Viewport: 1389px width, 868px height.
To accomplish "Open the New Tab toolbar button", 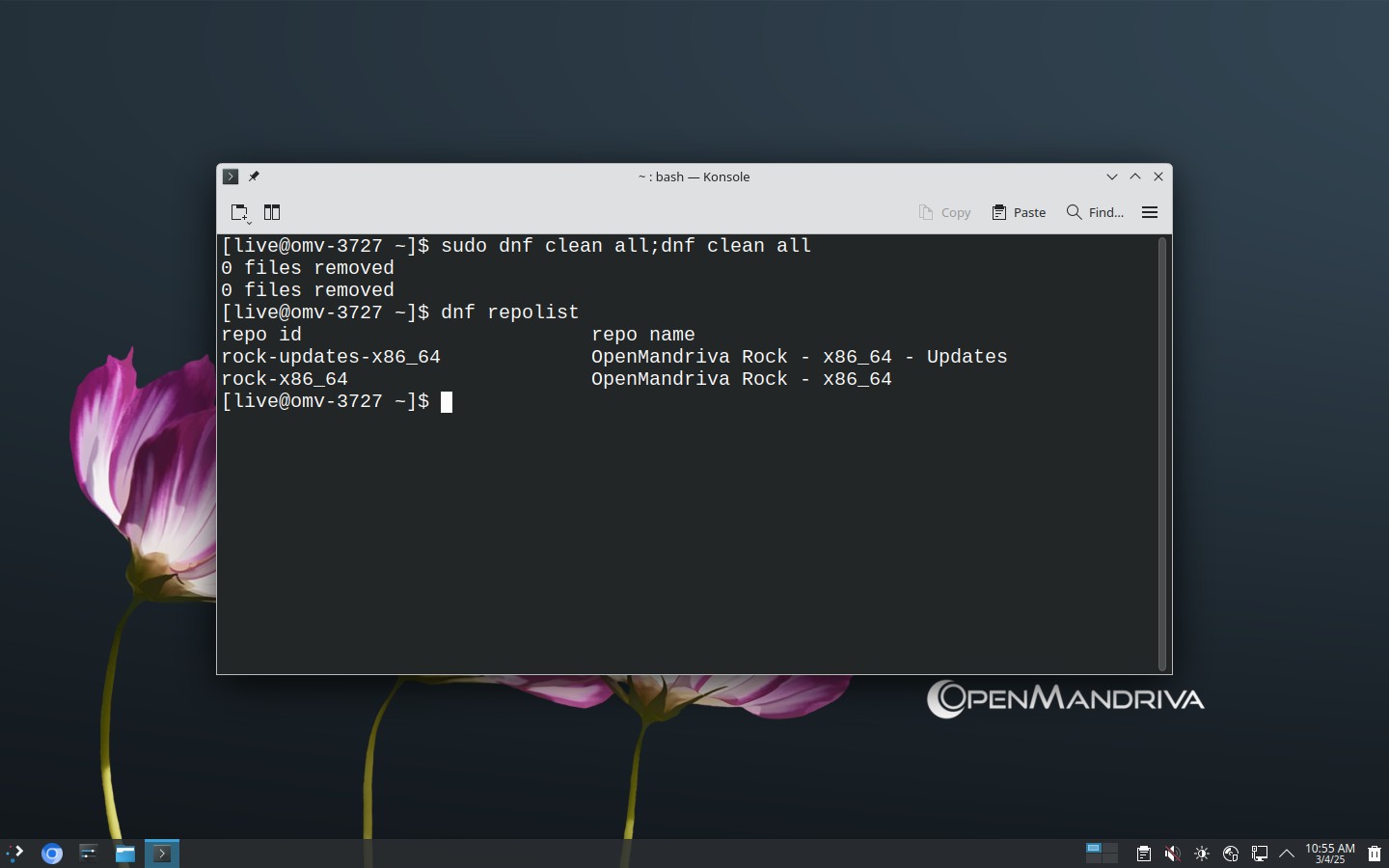I will (240, 212).
